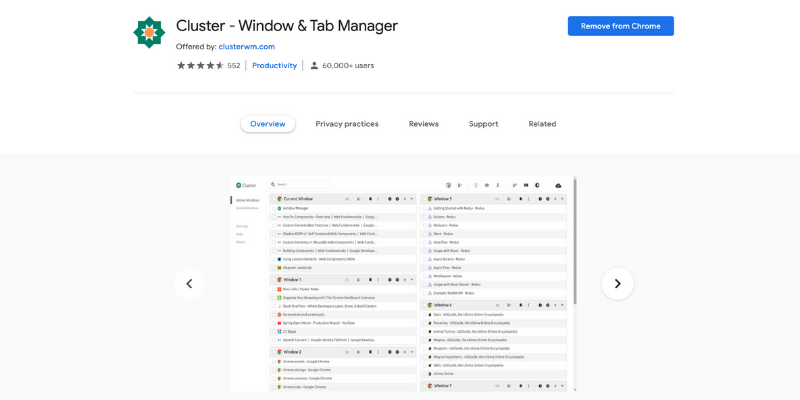Open Settings in the preview sidebar

click(x=242, y=226)
